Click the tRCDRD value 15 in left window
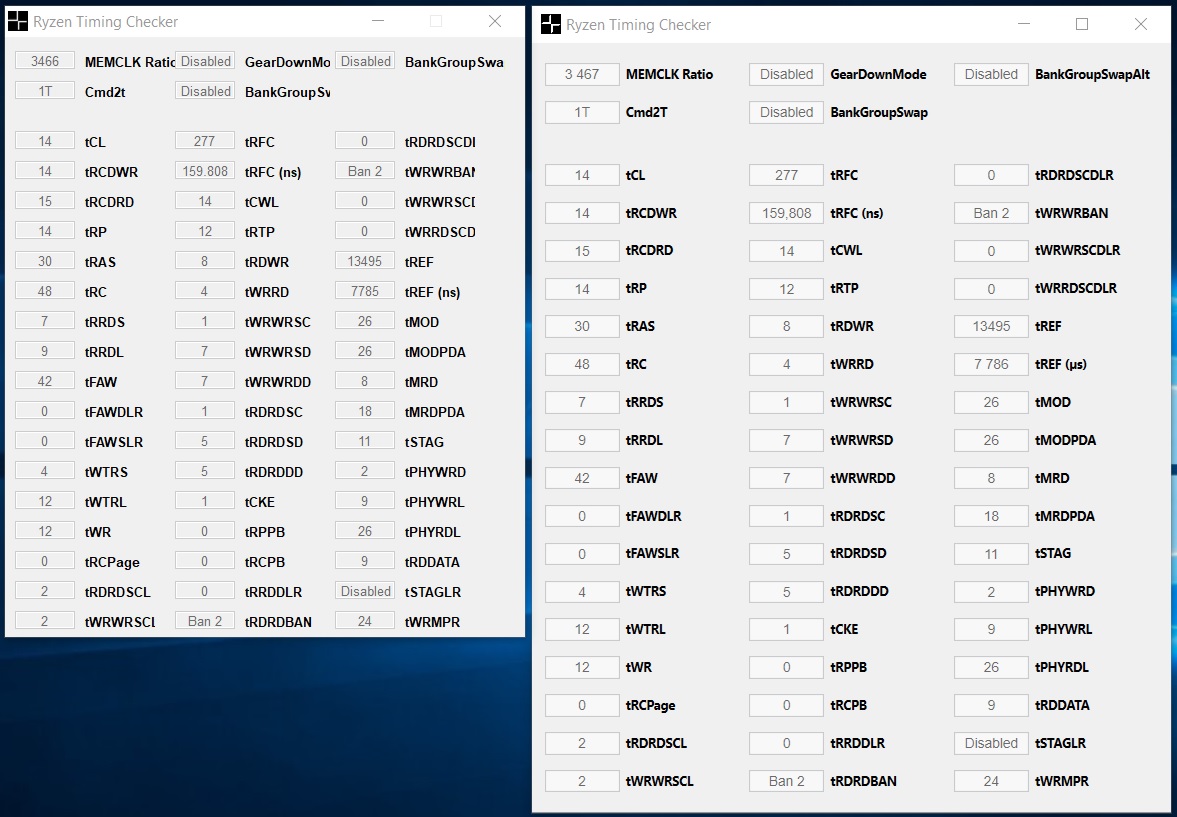Viewport: 1177px width, 817px height. 45,201
